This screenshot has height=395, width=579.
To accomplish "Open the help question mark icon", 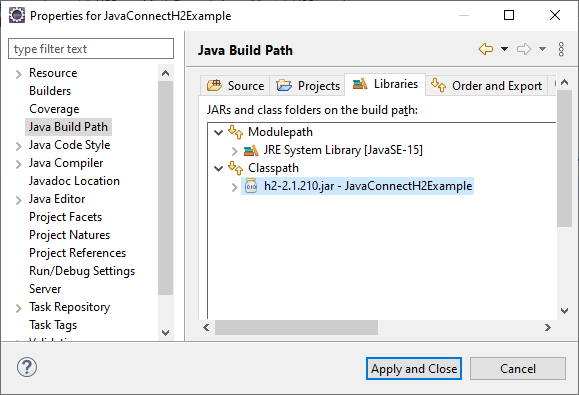I will pyautogui.click(x=27, y=367).
